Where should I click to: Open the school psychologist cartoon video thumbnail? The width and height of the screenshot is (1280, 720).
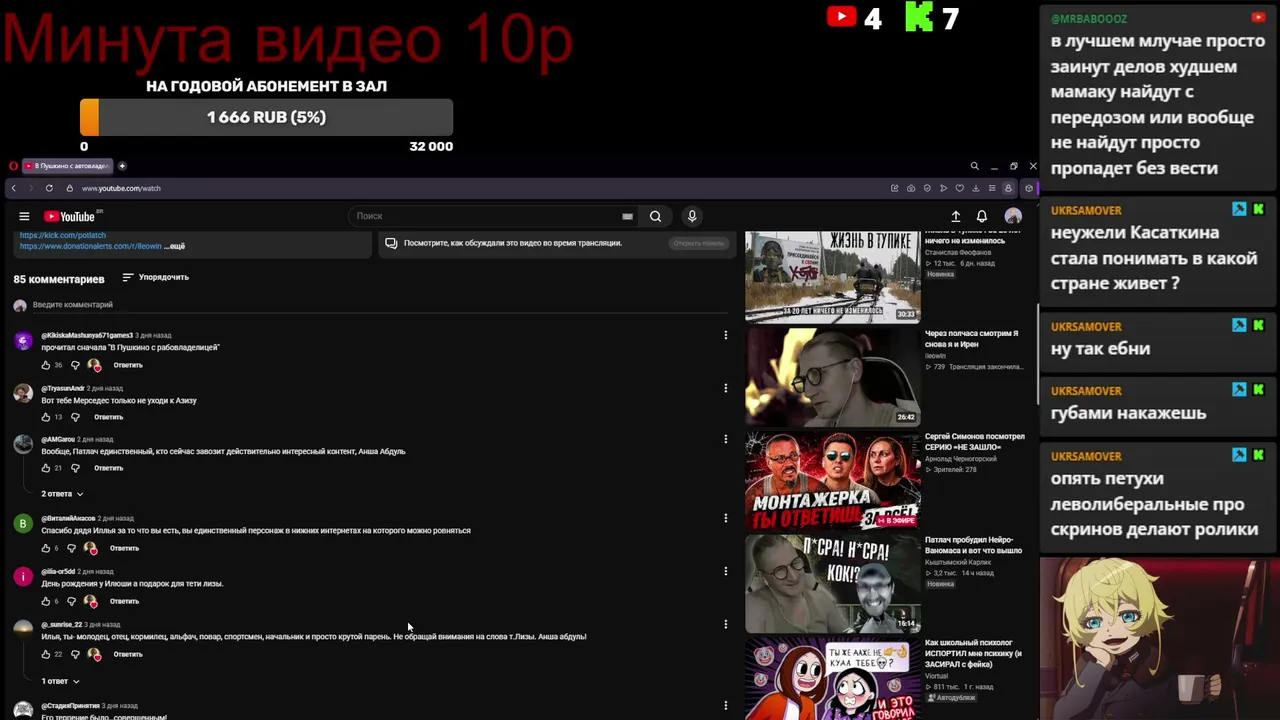[x=833, y=679]
